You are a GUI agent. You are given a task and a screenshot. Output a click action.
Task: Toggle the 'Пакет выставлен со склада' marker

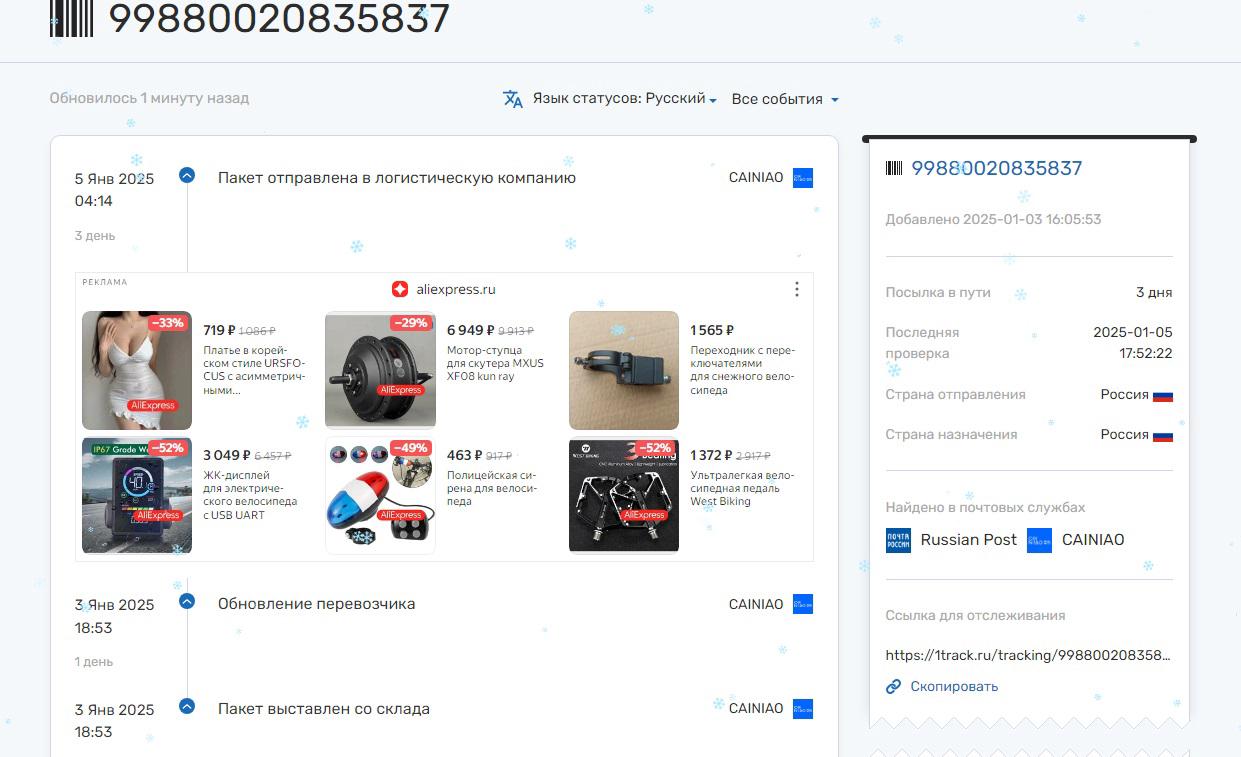click(x=187, y=706)
